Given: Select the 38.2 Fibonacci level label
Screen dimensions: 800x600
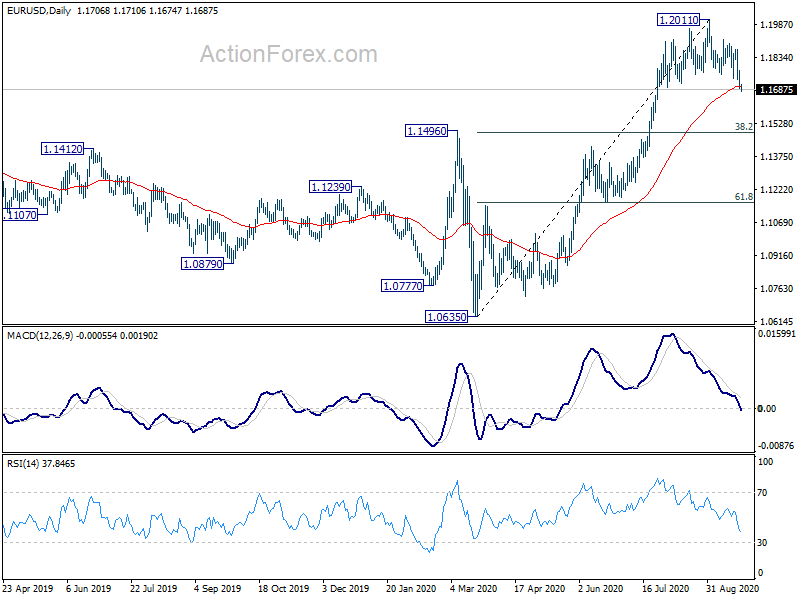Looking at the screenshot, I should pos(743,127).
